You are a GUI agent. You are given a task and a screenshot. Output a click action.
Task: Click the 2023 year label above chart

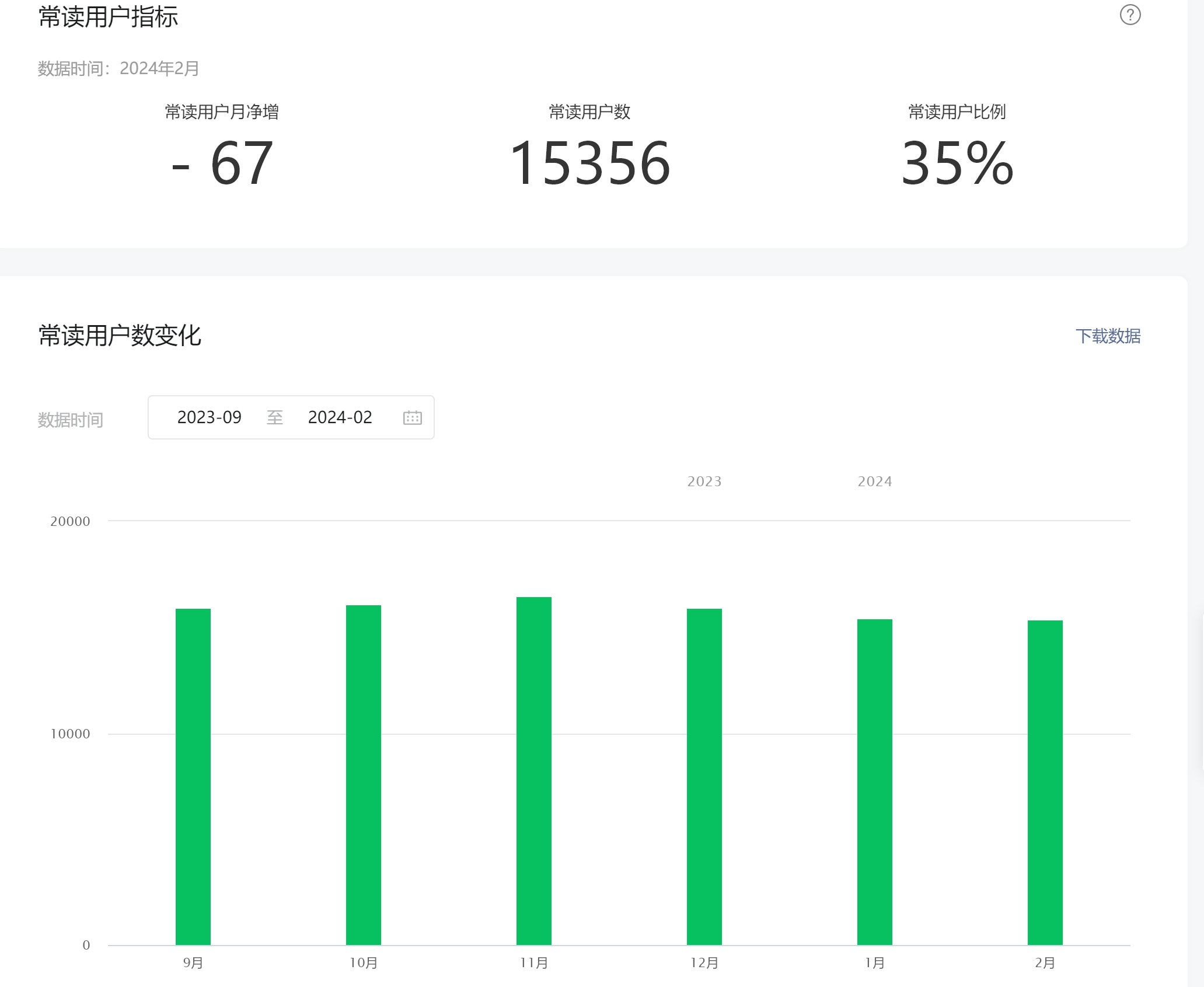point(704,482)
